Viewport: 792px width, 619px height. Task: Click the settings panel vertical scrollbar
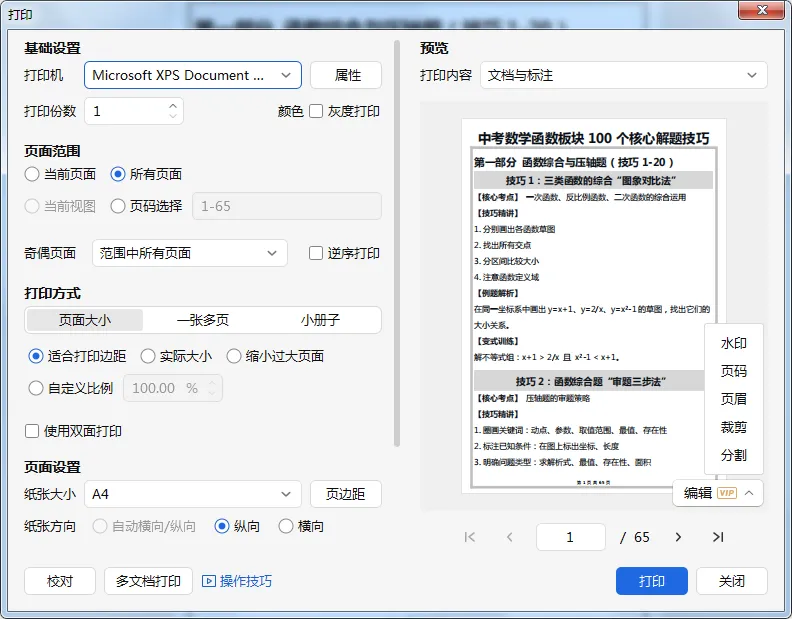pyautogui.click(x=397, y=243)
